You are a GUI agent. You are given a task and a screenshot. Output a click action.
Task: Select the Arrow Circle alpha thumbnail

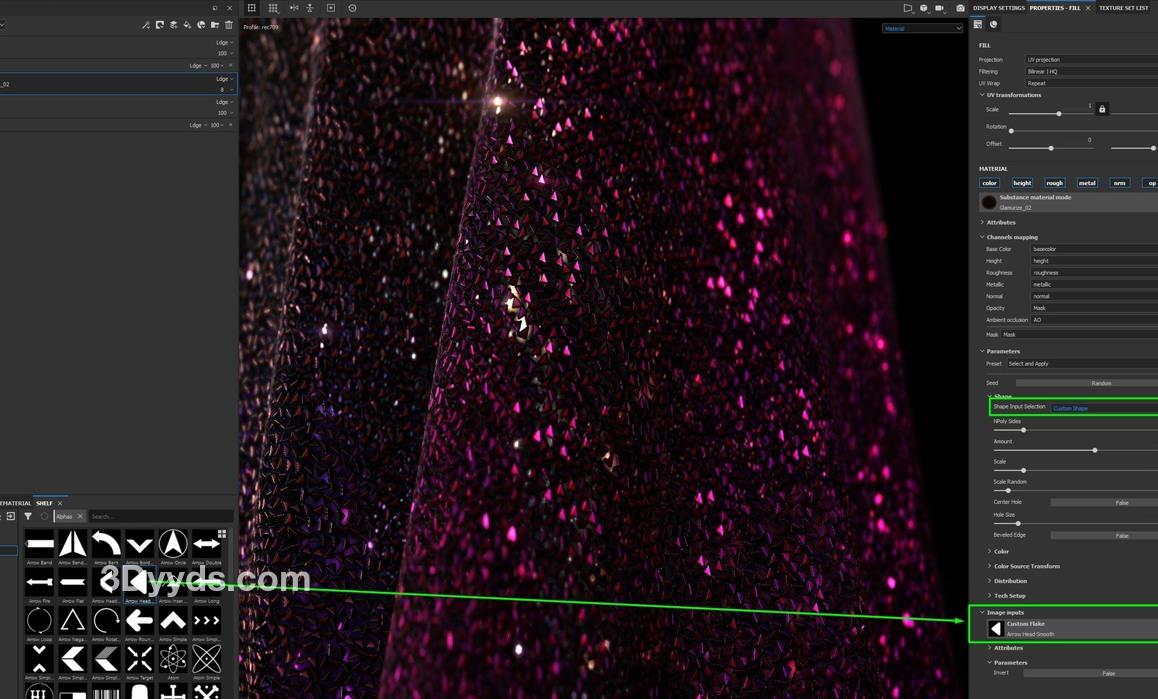[173, 544]
